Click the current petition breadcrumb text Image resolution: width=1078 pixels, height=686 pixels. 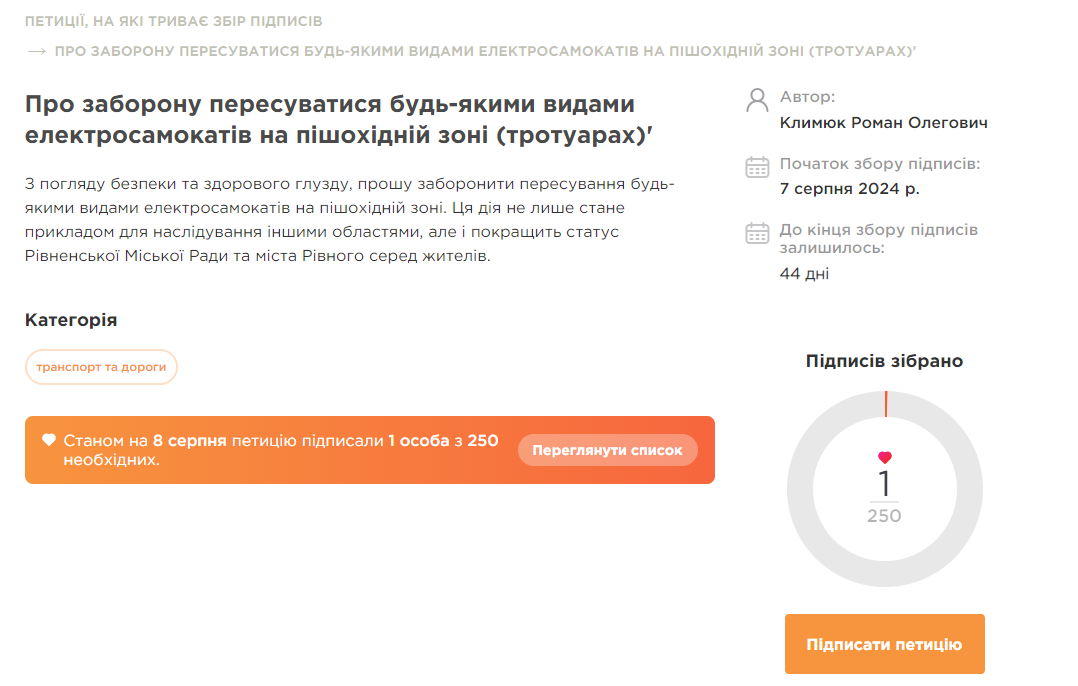(485, 51)
